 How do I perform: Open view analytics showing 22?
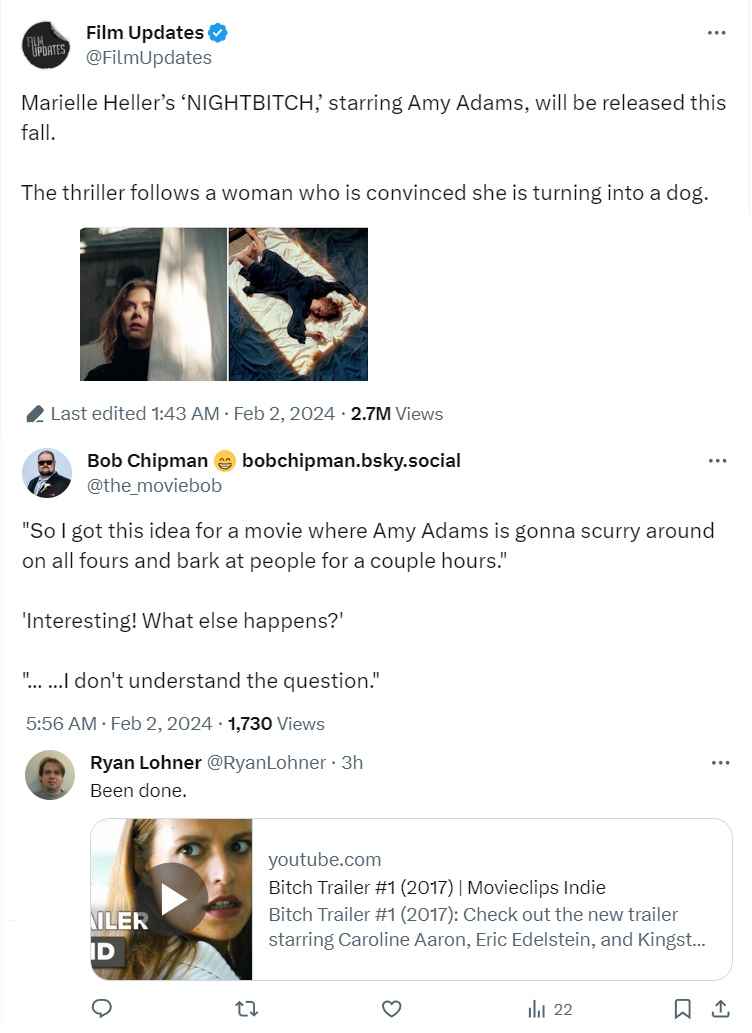point(549,1008)
